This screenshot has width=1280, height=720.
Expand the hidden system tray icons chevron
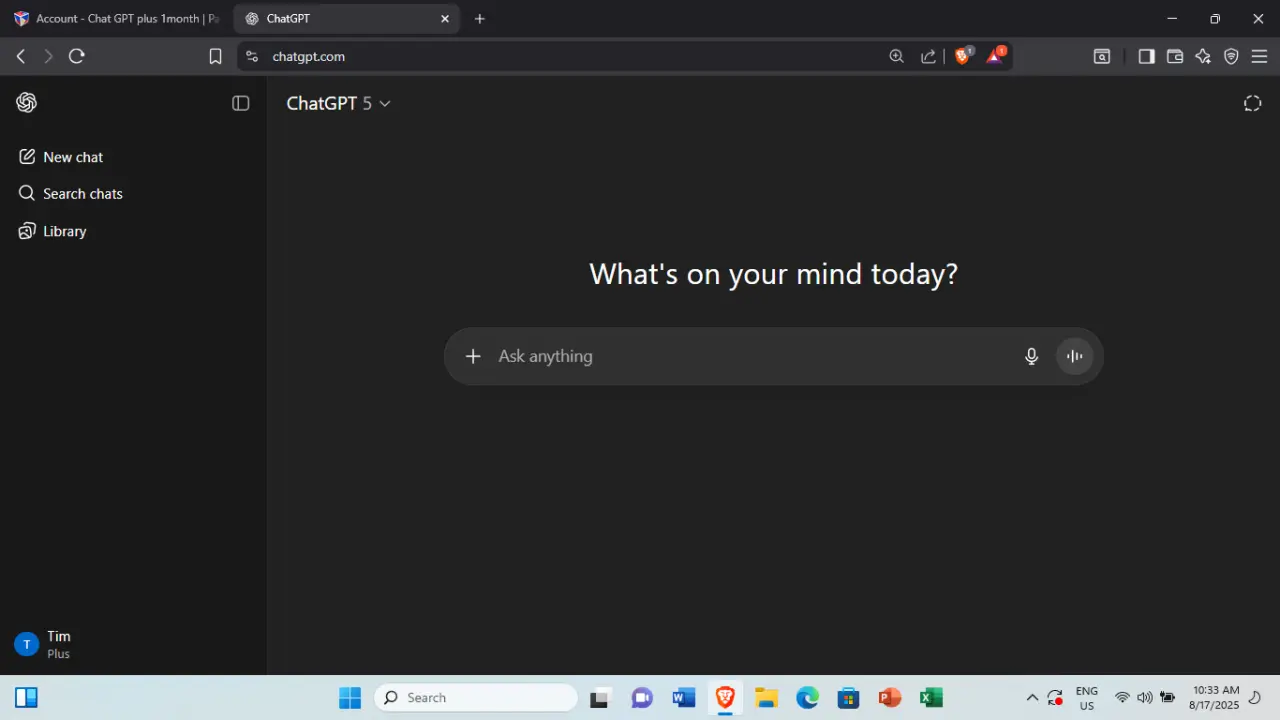pos(1032,698)
